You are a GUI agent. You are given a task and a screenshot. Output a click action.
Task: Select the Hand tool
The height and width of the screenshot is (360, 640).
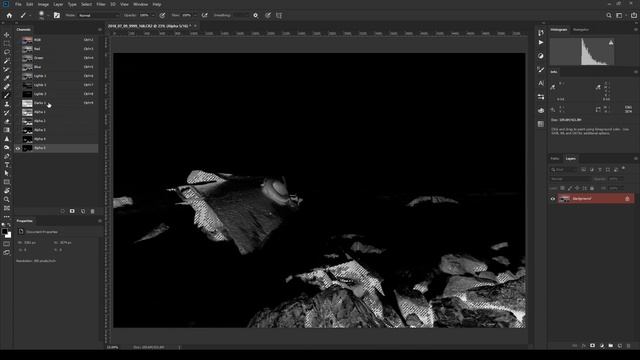point(7,191)
